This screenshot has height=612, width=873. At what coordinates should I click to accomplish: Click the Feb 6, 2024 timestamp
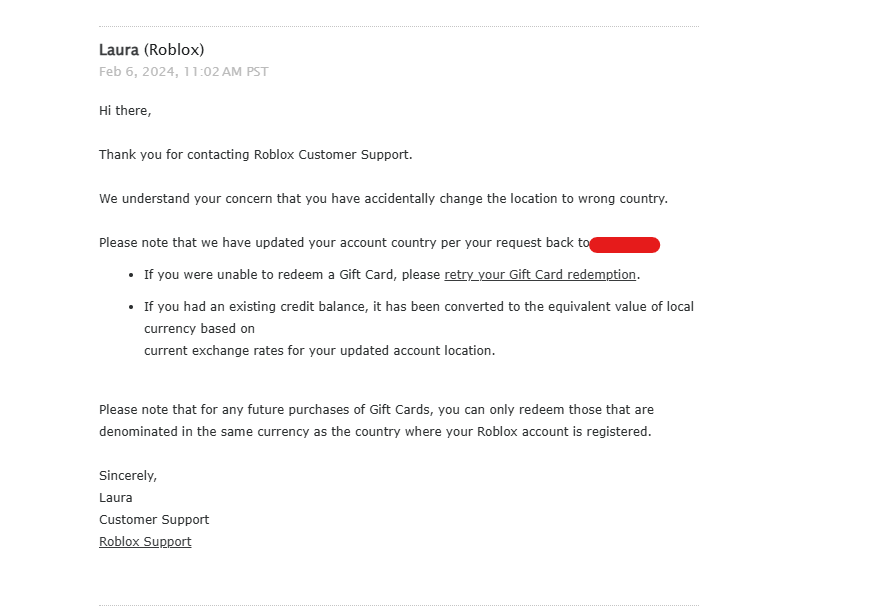click(x=183, y=72)
